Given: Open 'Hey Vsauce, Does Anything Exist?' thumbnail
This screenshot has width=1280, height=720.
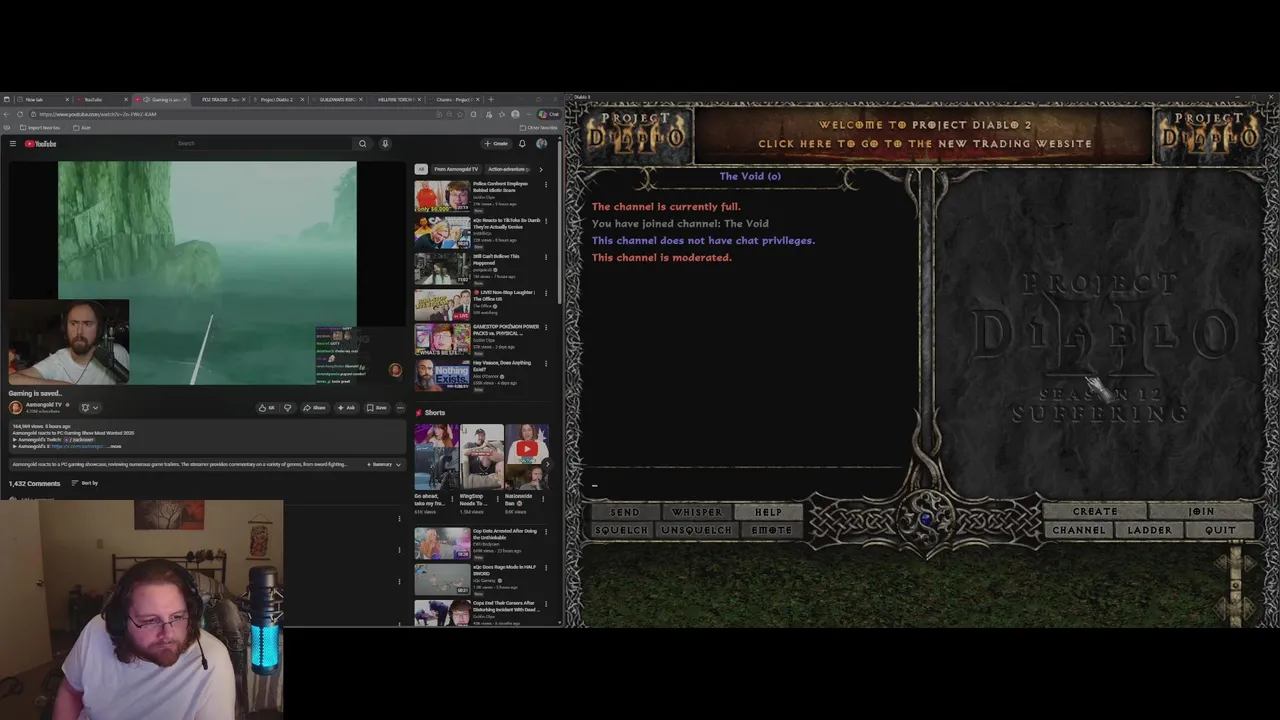Looking at the screenshot, I should point(442,376).
